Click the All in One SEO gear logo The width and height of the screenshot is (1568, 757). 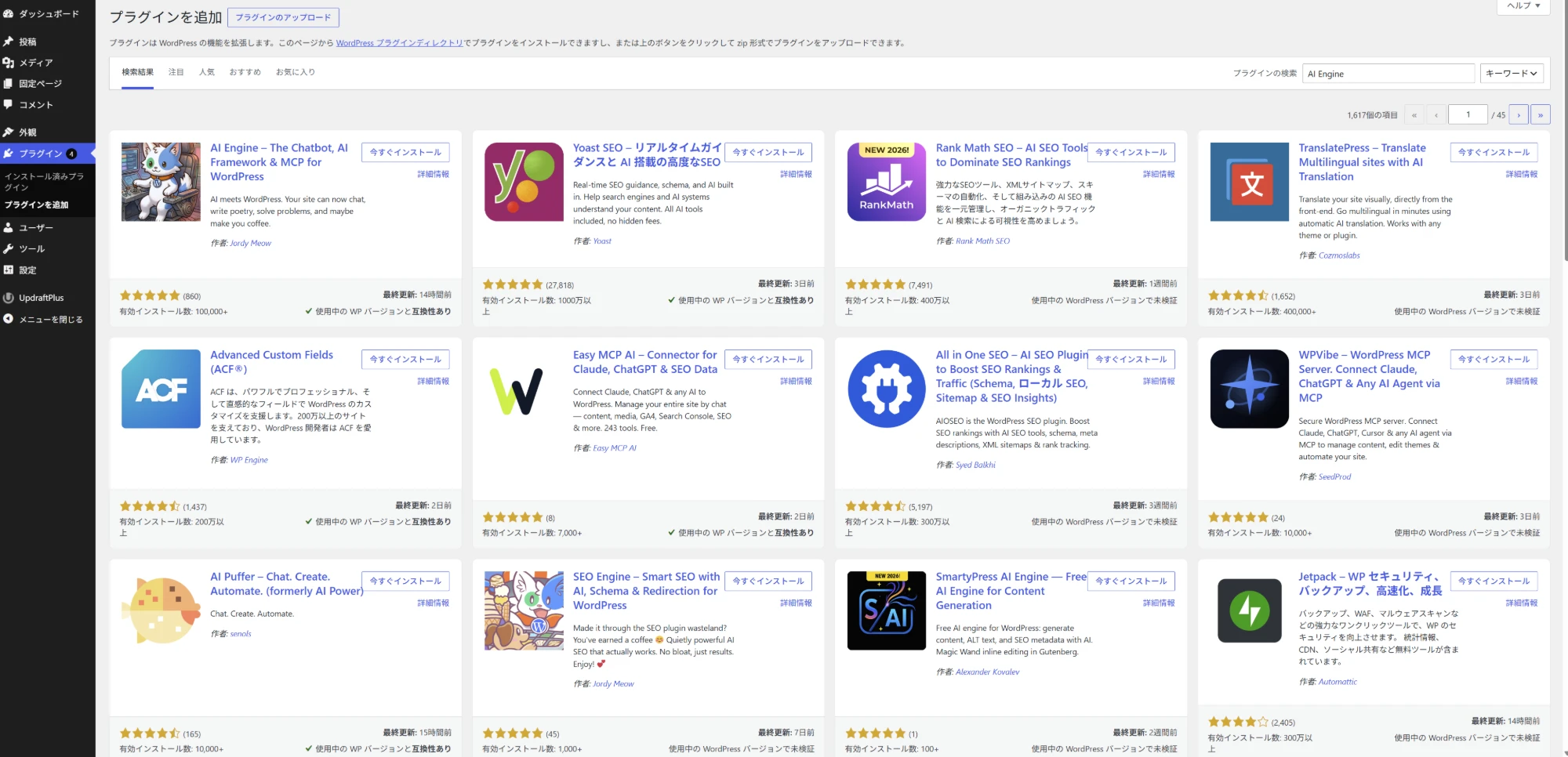pyautogui.click(x=887, y=389)
